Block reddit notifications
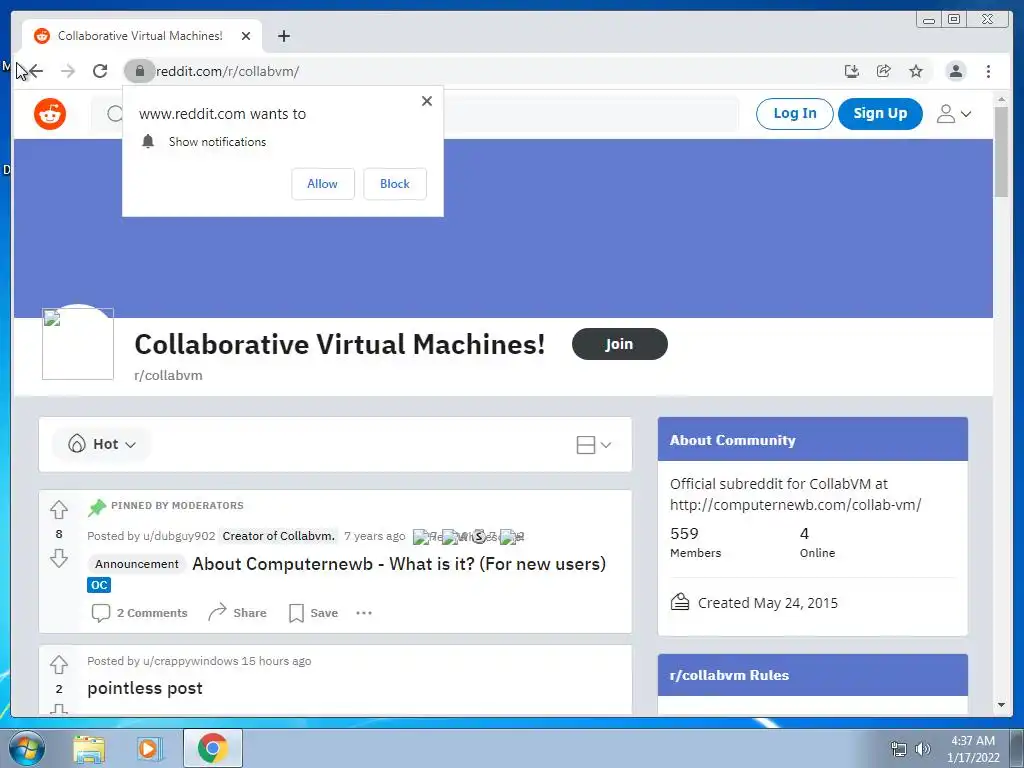The height and width of the screenshot is (768, 1024). tap(395, 184)
